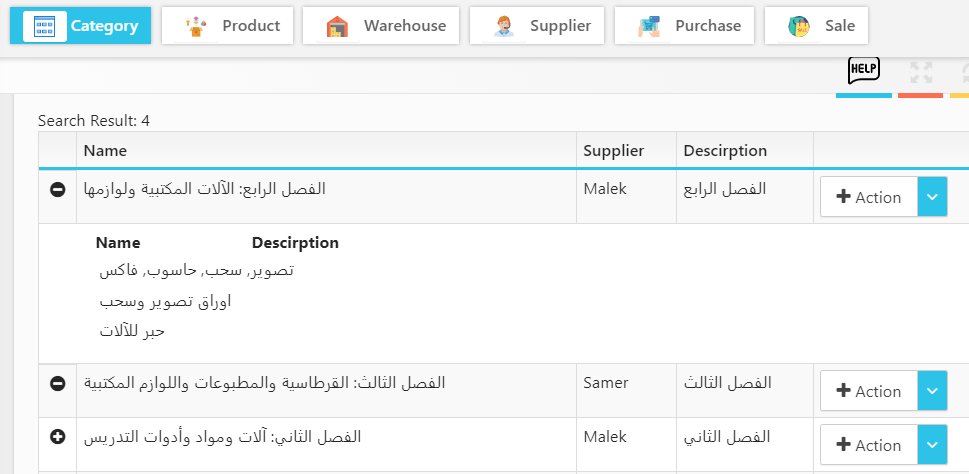Switch to the Supplier tab
Viewport: 969px width, 474px height.
[x=537, y=26]
